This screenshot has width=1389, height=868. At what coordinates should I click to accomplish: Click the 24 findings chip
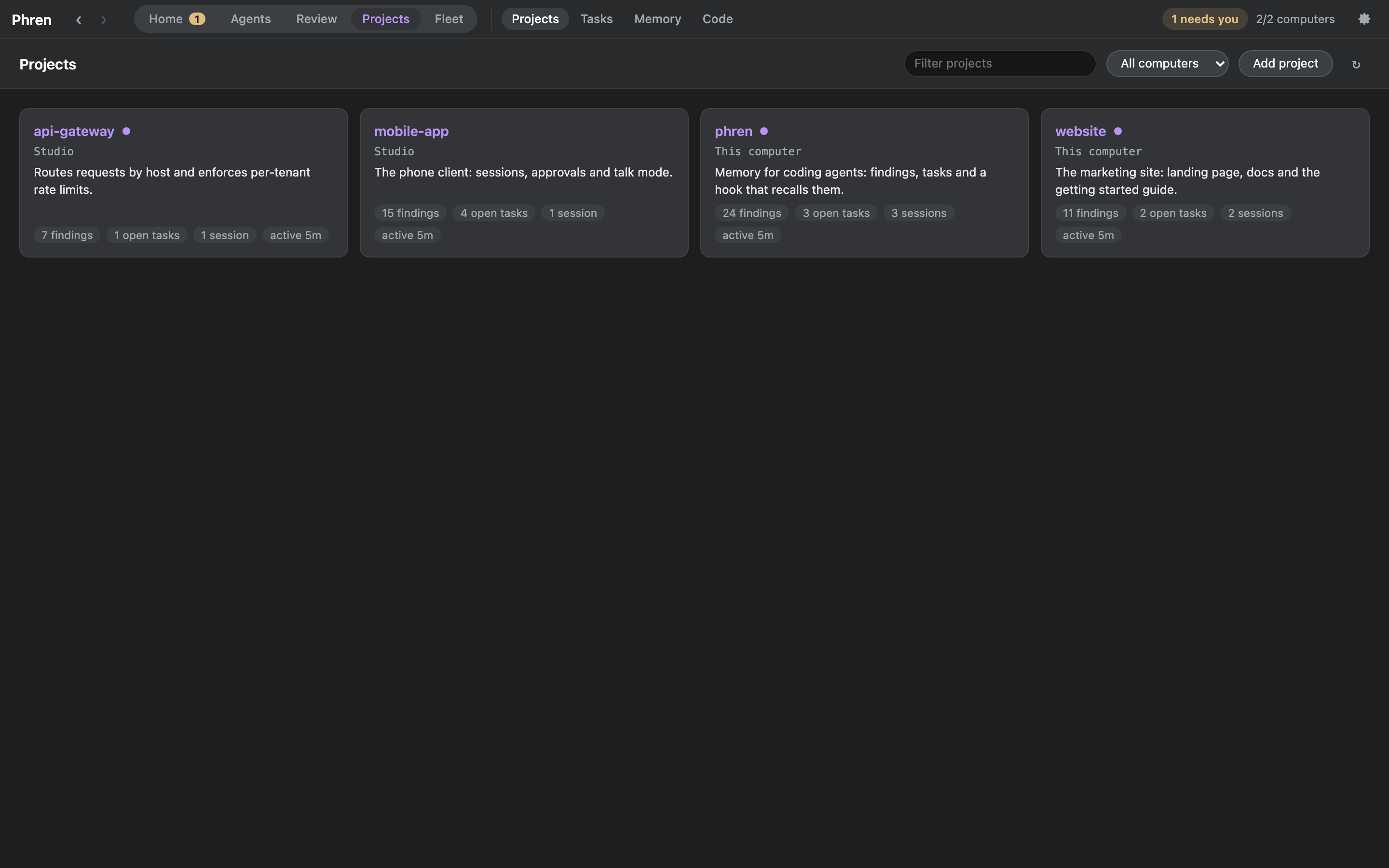click(x=751, y=213)
